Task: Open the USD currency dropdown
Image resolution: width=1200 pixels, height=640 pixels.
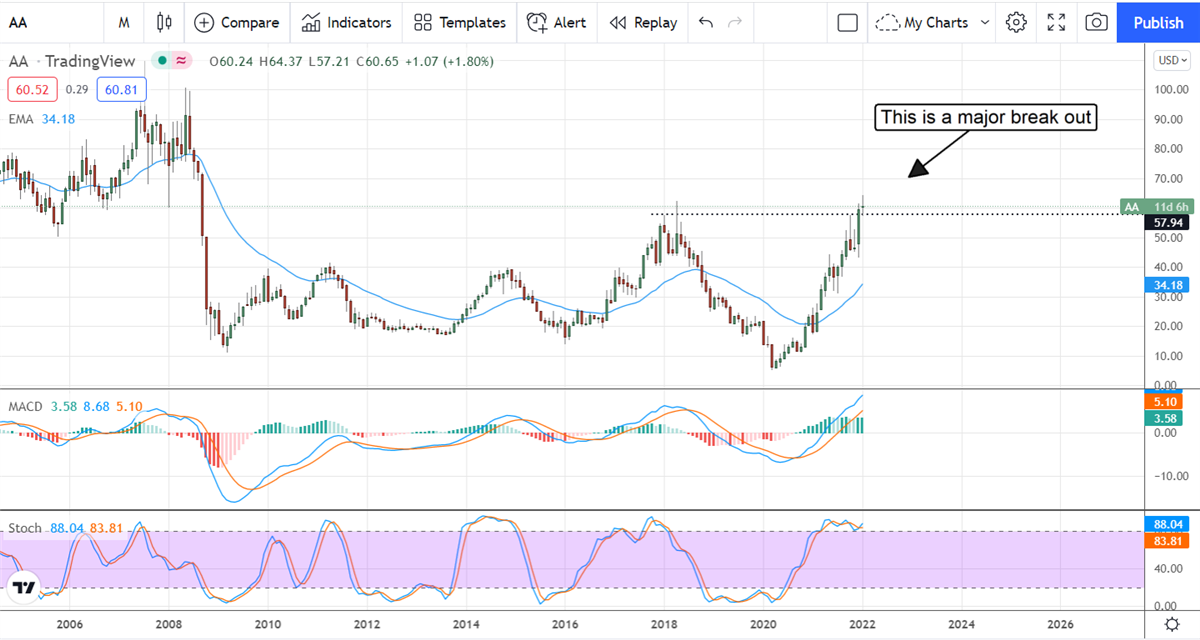Action: point(1170,60)
